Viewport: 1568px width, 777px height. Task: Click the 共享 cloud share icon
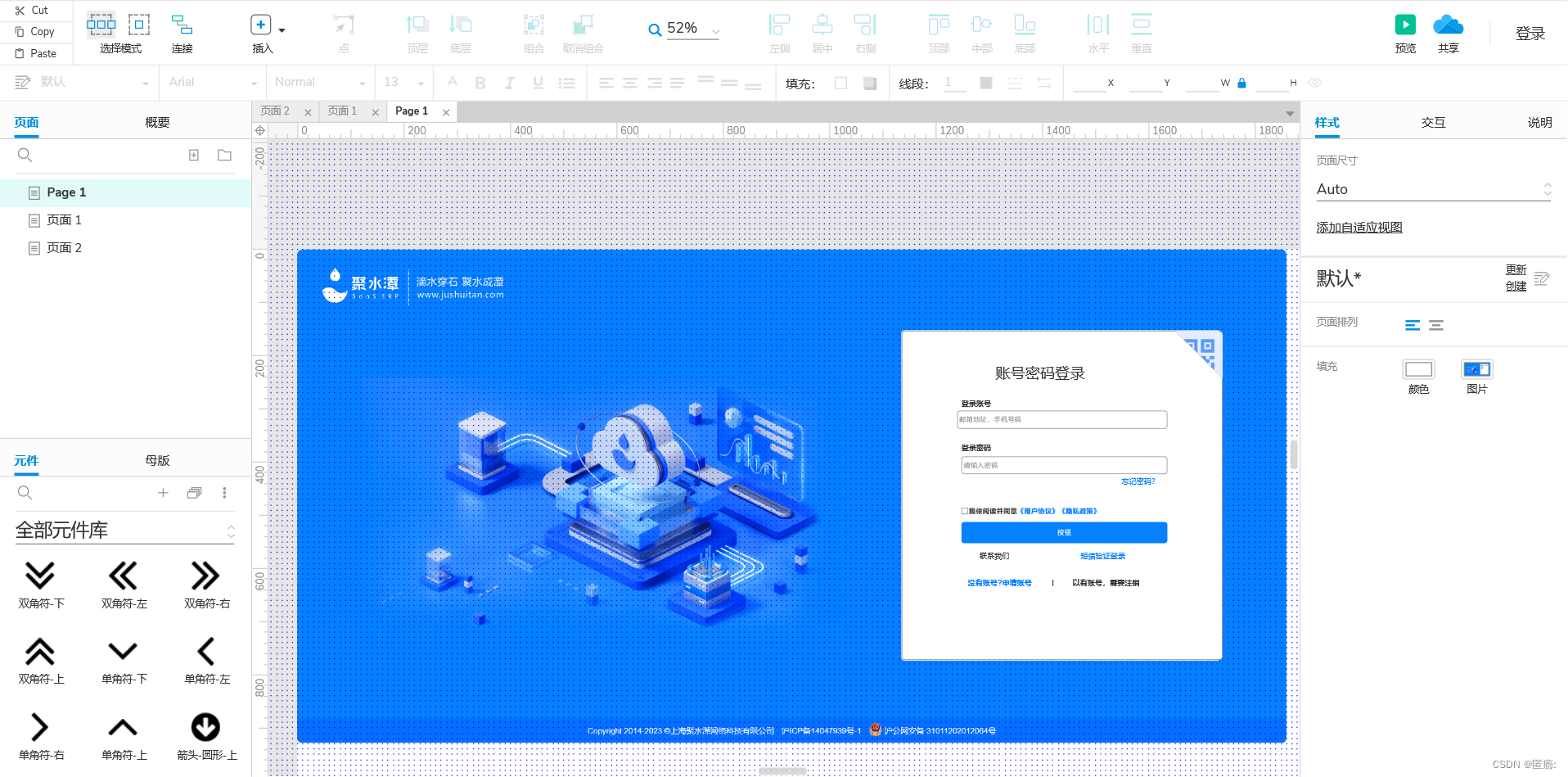tap(1449, 25)
